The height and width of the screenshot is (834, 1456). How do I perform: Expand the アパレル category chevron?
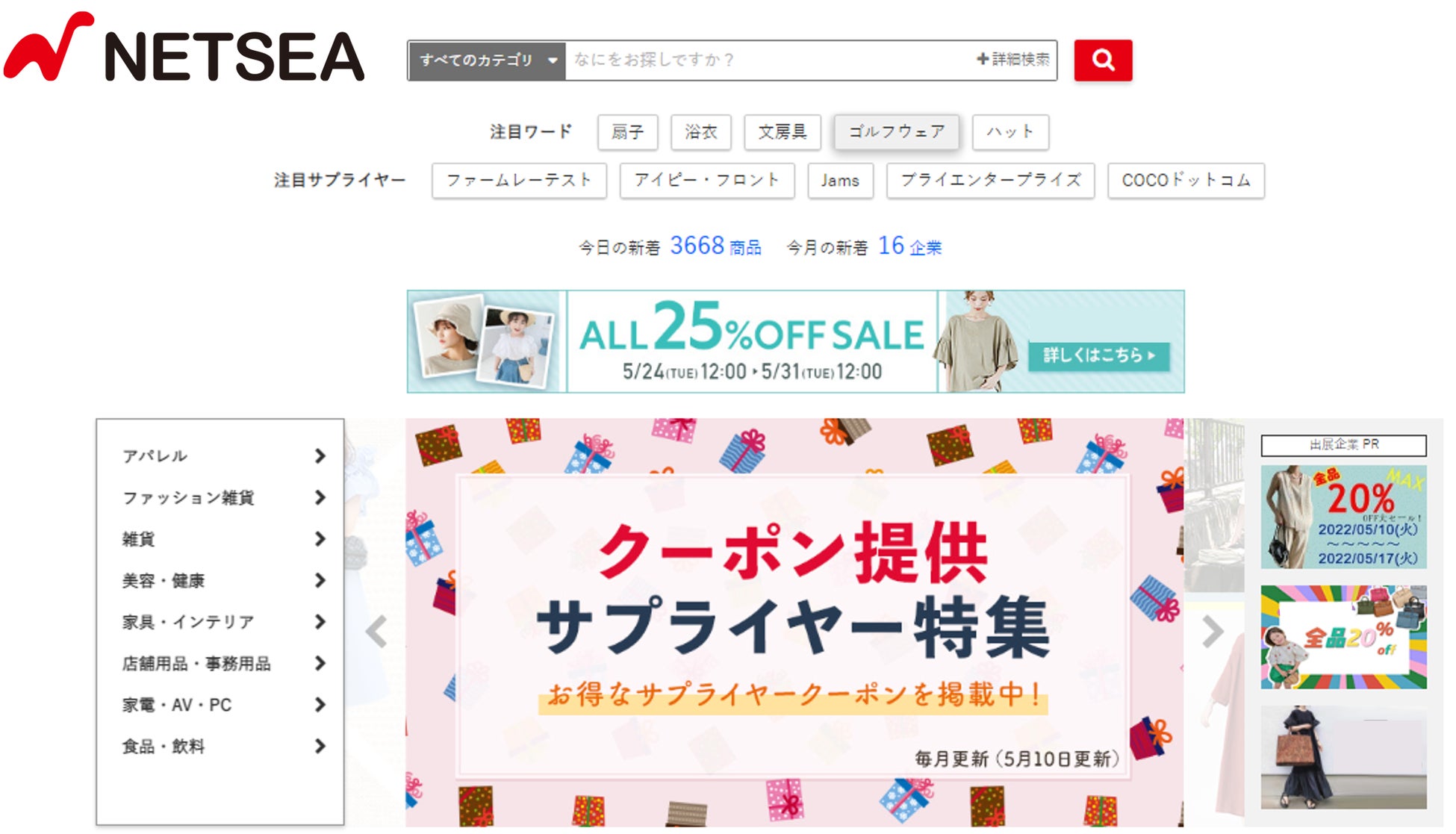click(x=320, y=455)
